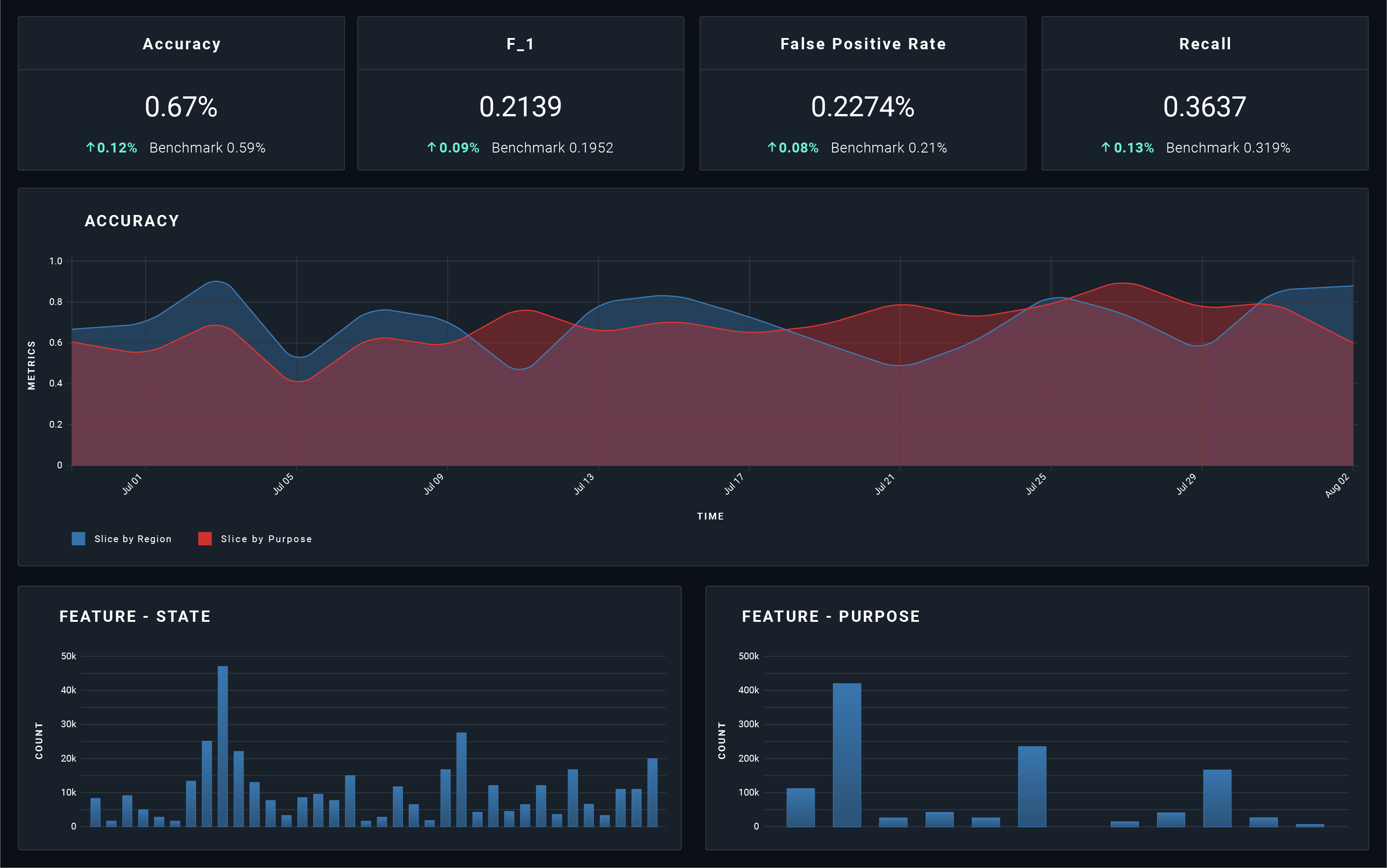The image size is (1387, 868).
Task: Click the red Slice by Purpose swatch
Action: [x=205, y=539]
